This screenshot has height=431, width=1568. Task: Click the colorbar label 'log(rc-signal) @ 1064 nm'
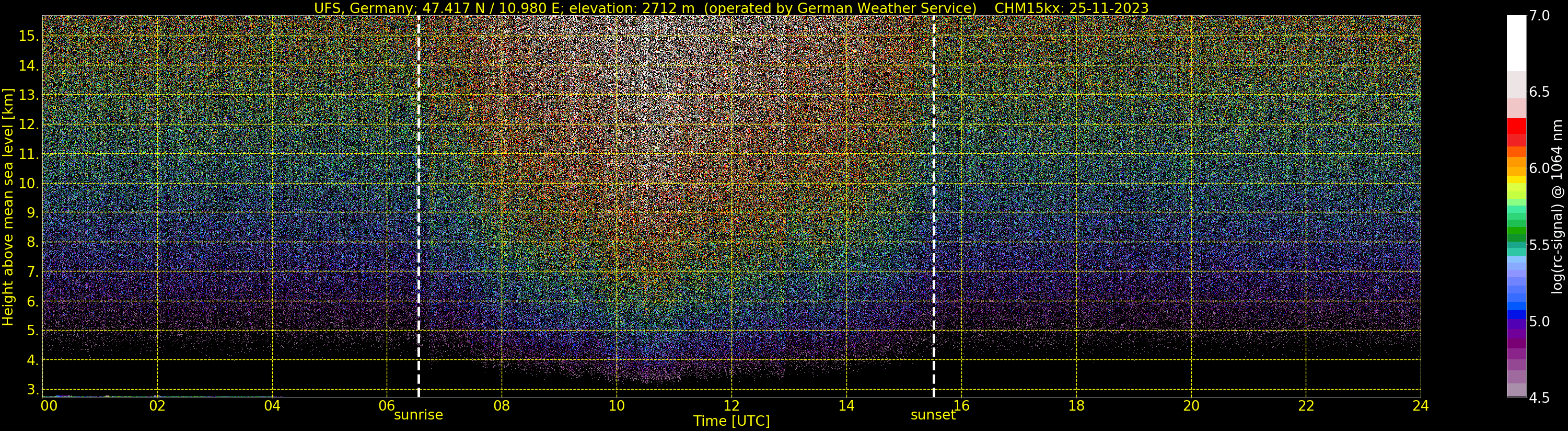tap(1557, 207)
